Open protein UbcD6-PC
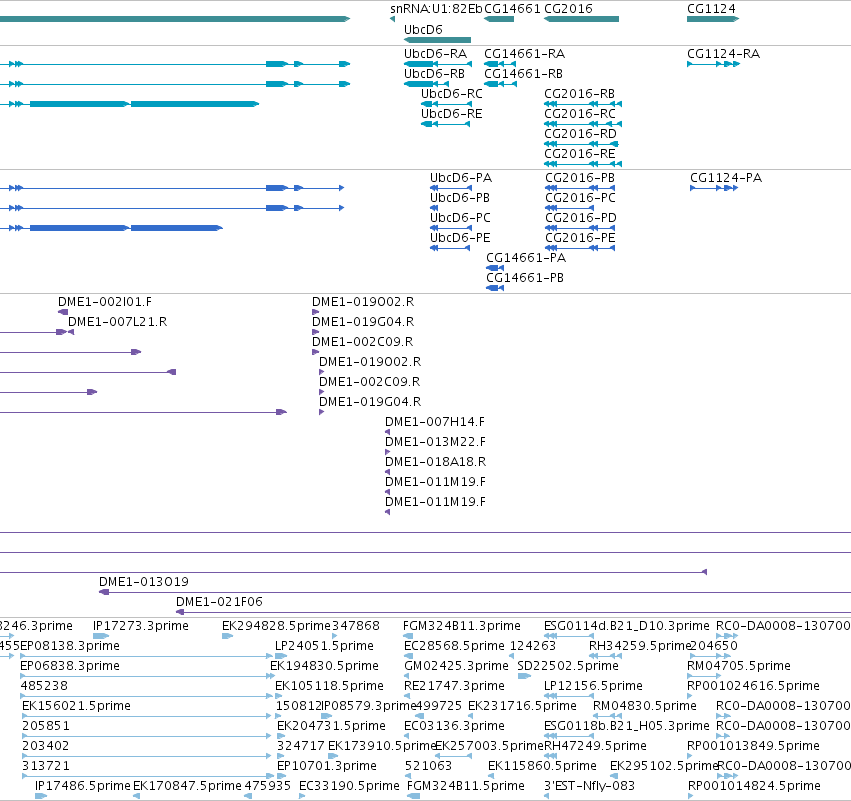Image resolution: width=851 pixels, height=801 pixels. 460,218
